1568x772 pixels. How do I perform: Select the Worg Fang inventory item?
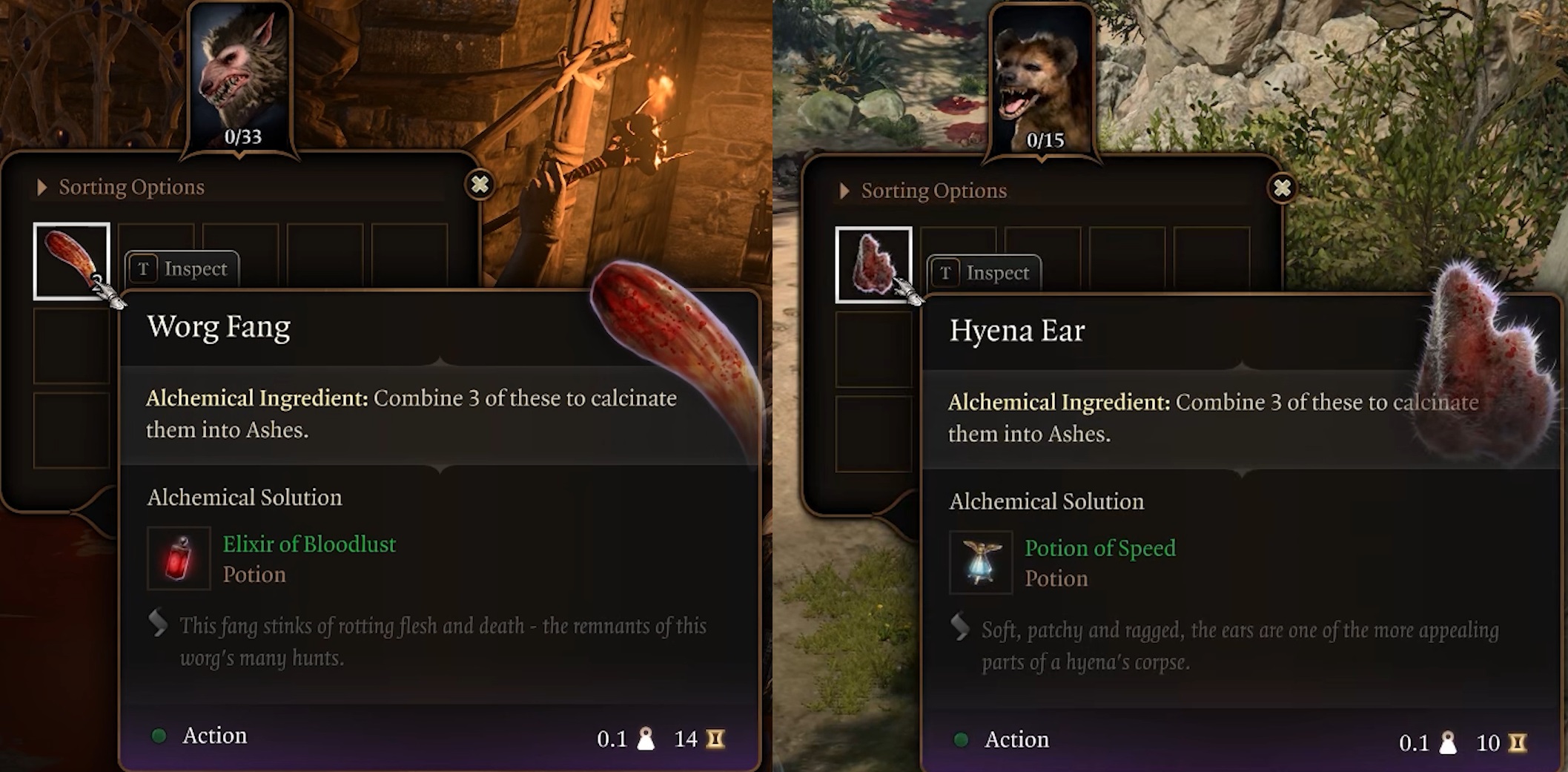coord(71,261)
